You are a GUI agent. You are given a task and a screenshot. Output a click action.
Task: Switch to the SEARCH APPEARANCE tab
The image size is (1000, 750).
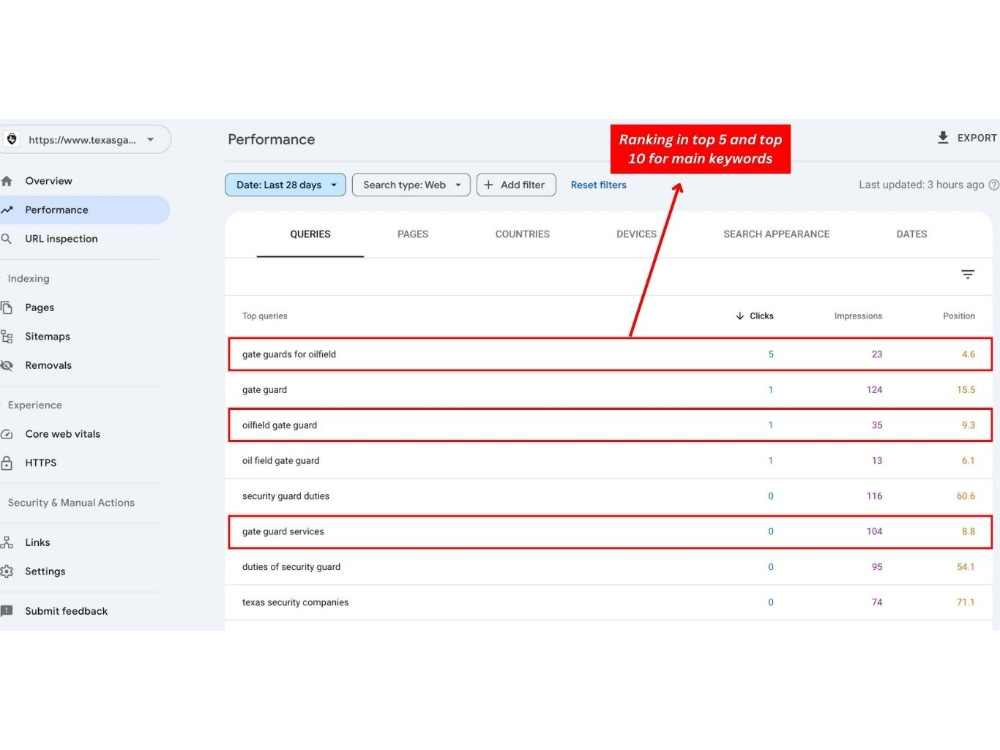[776, 234]
